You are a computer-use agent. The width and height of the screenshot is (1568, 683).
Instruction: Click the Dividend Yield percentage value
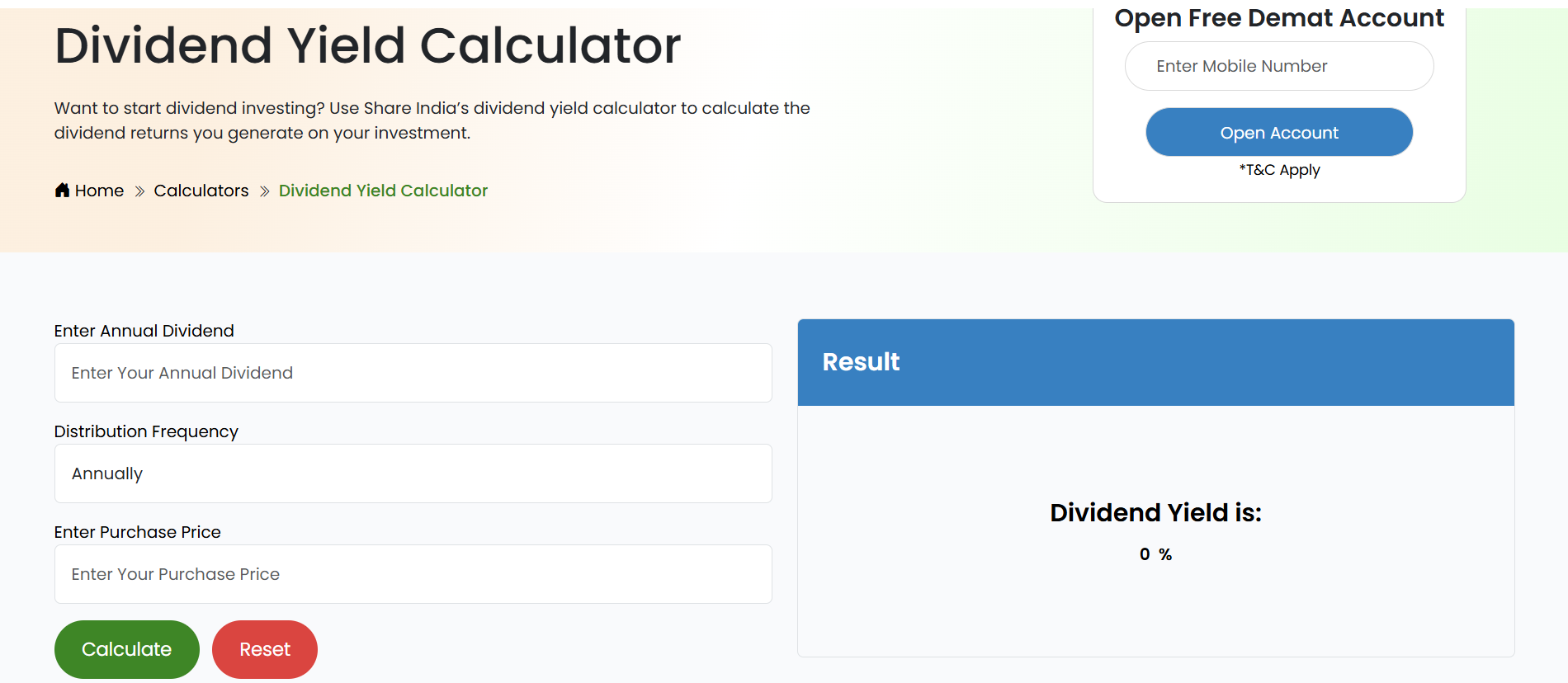[x=1155, y=553]
